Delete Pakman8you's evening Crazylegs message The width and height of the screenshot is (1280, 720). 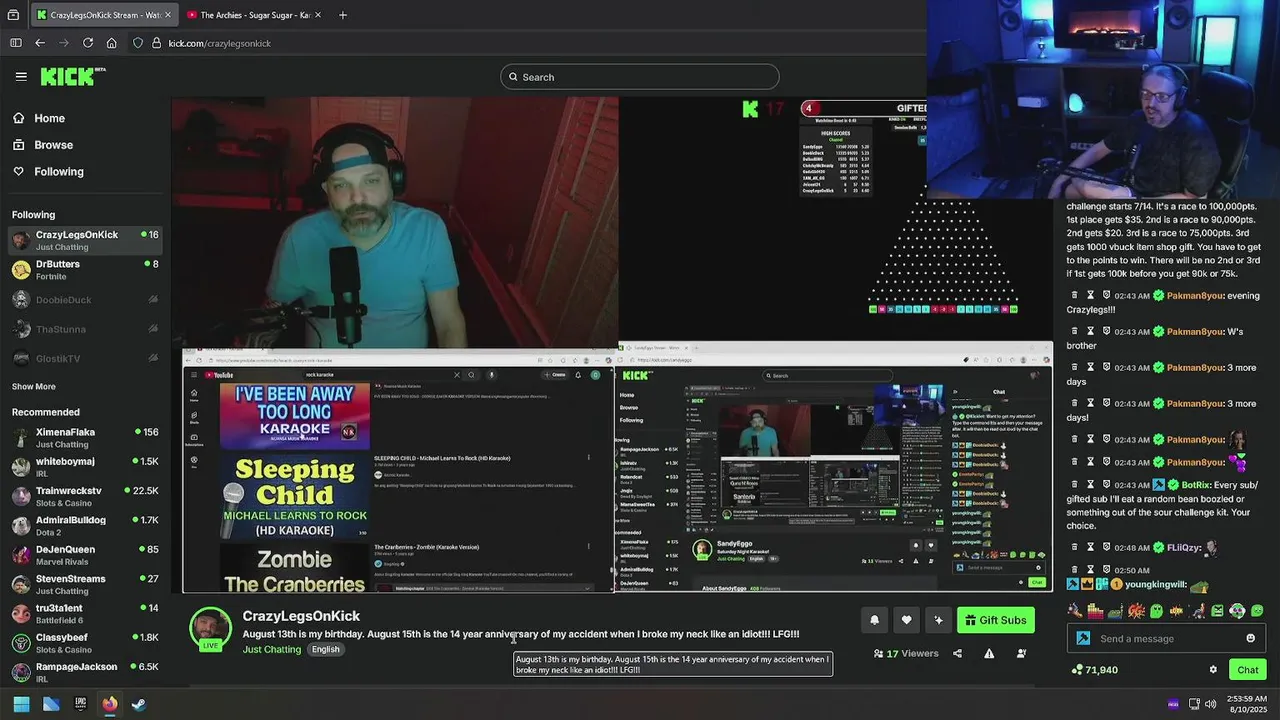point(1075,296)
